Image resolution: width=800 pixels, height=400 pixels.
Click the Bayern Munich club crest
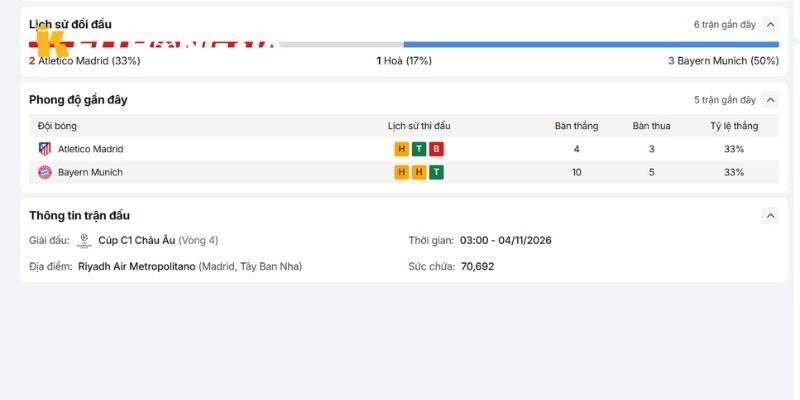coord(45,172)
